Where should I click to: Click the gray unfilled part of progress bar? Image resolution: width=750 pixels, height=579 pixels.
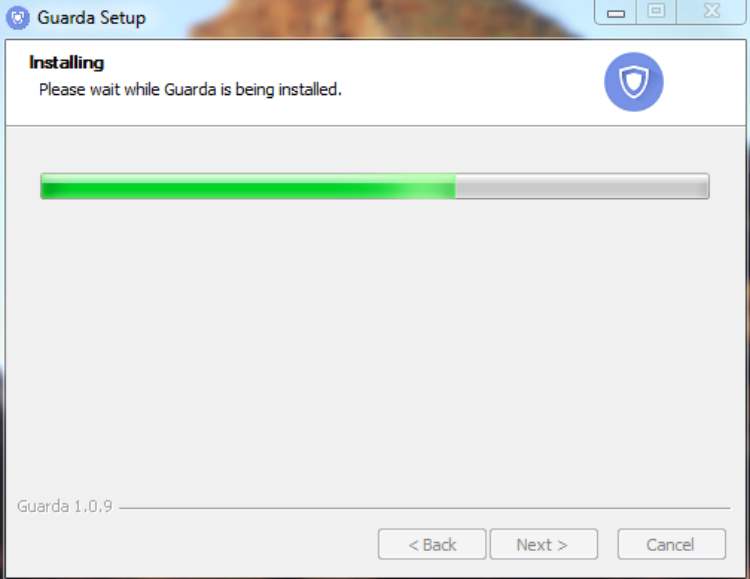tap(582, 186)
